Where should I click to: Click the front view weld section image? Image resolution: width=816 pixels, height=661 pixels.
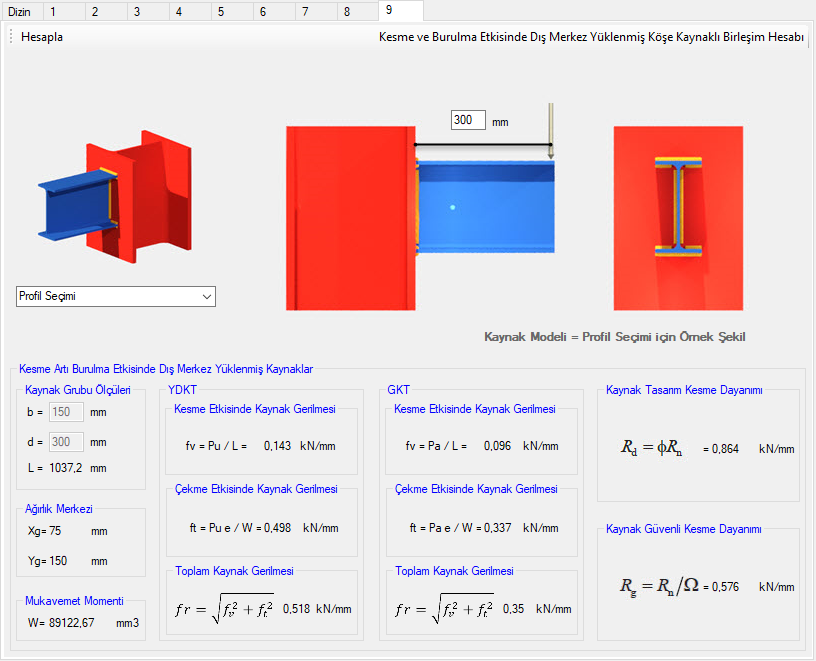[x=678, y=218]
